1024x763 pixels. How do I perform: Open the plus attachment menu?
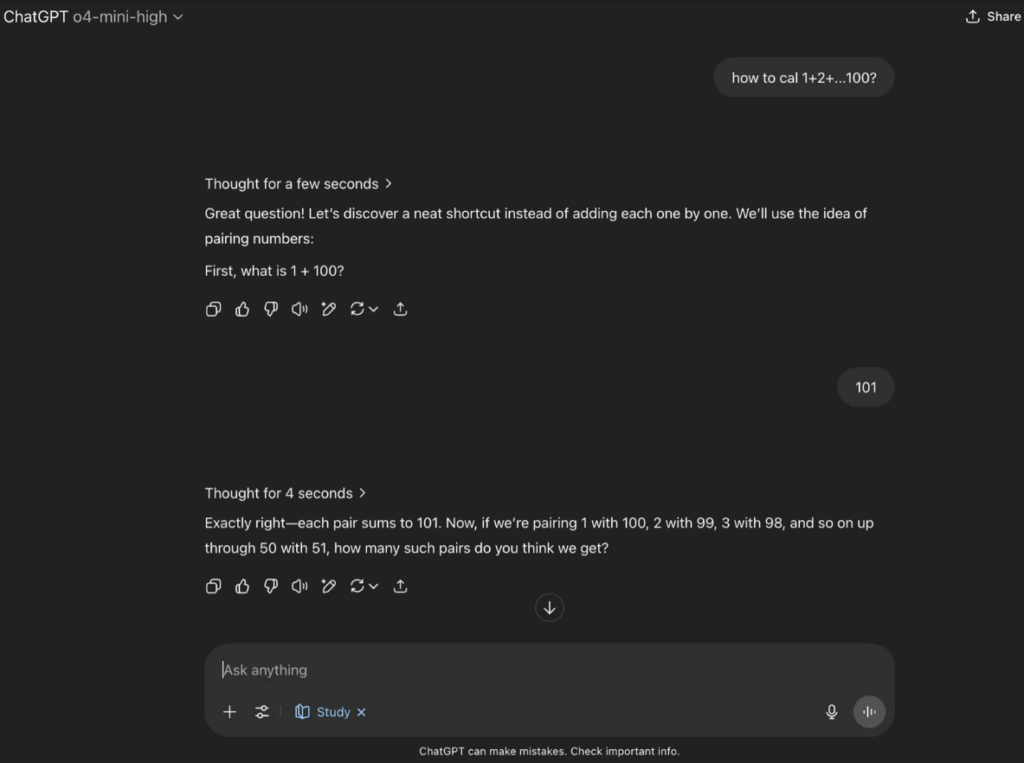229,712
